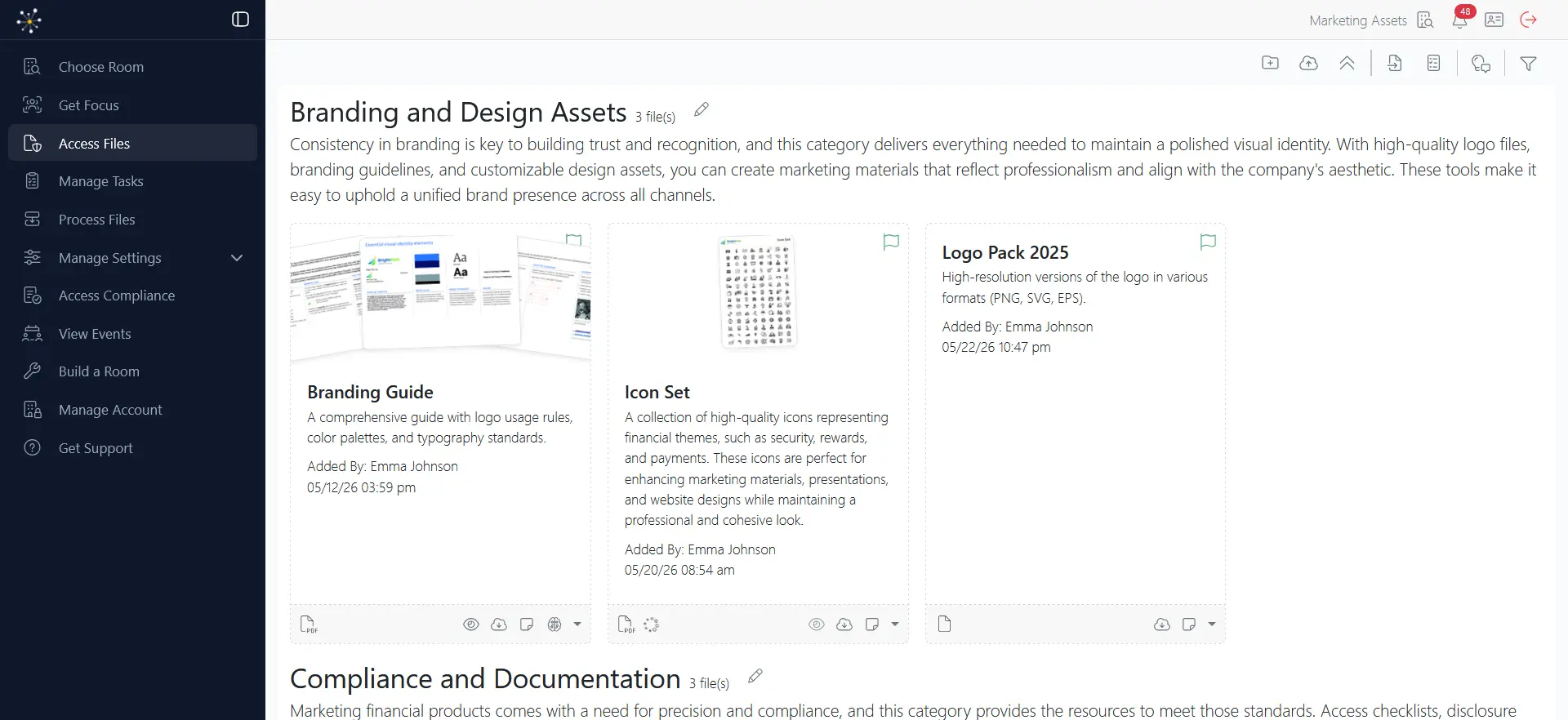Download the Logo Pack 2025 file
1568x720 pixels.
(1162, 624)
